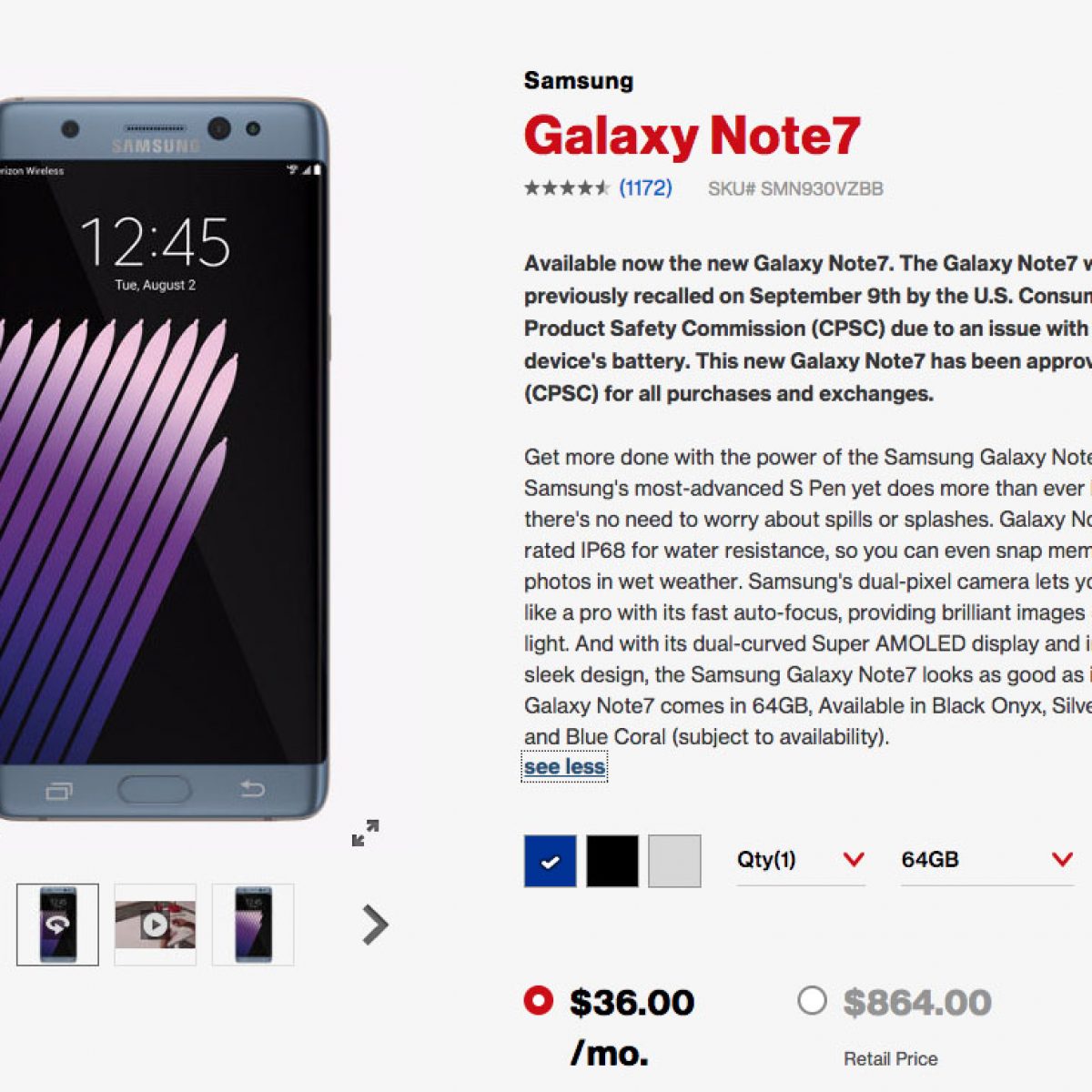Select the third phone thumbnail image
The width and height of the screenshot is (1092, 1092).
[x=253, y=925]
